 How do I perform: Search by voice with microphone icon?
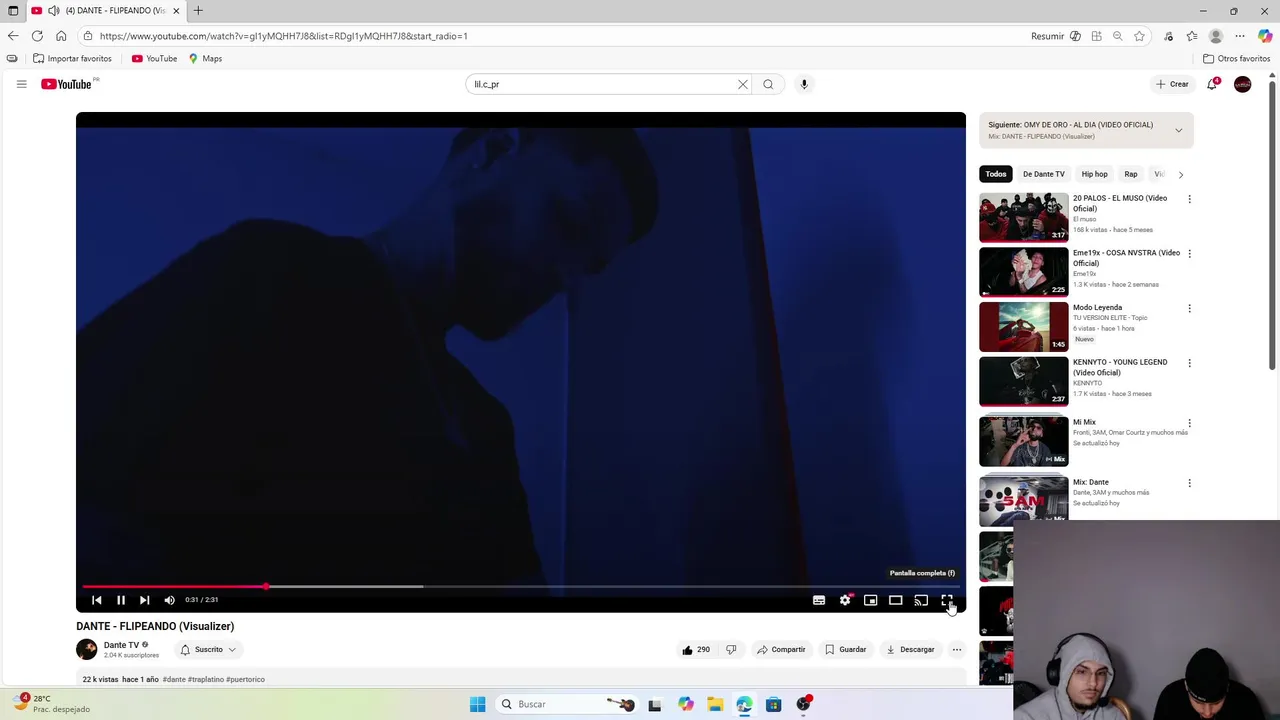pyautogui.click(x=804, y=84)
